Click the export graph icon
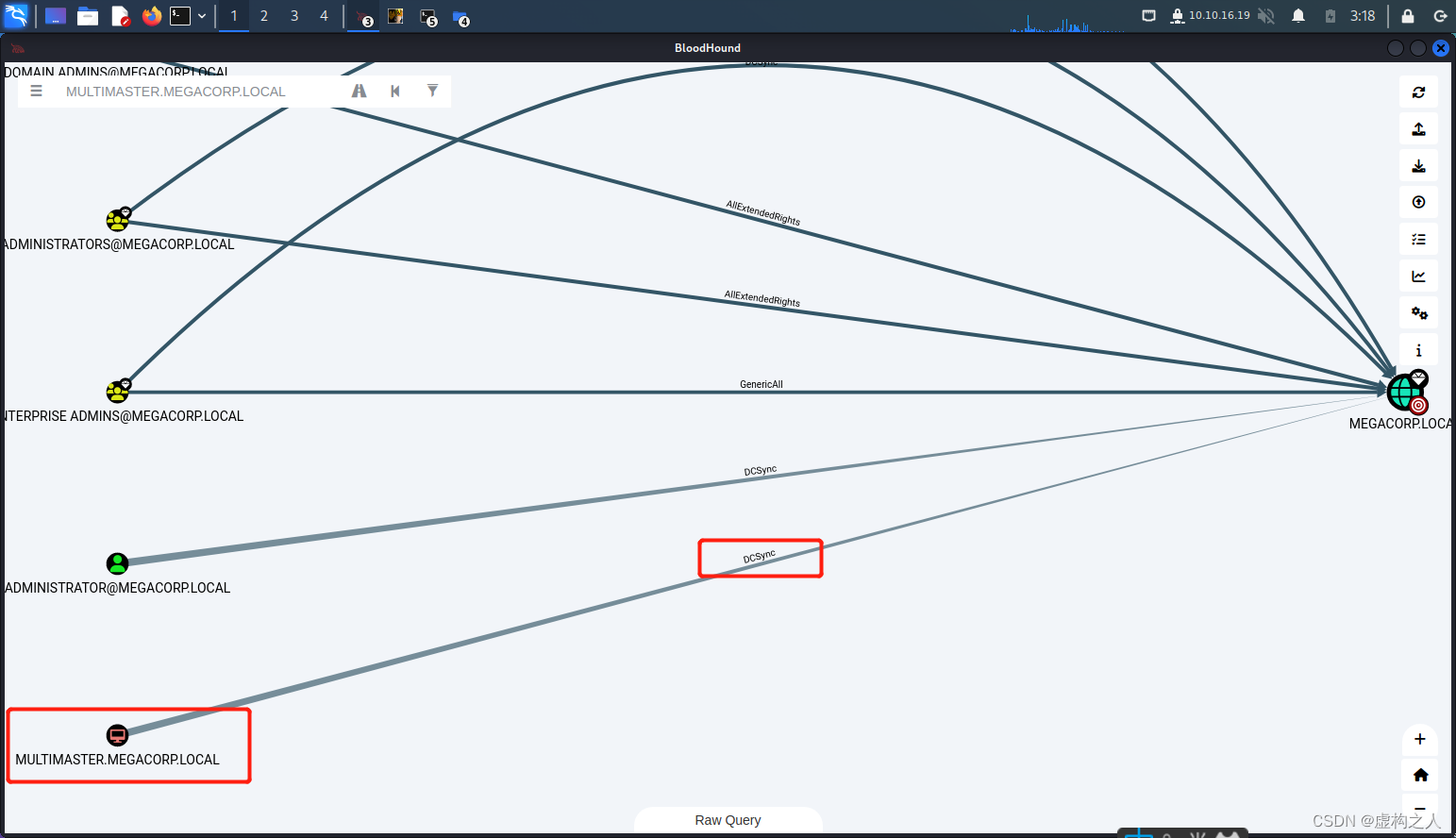Viewport: 1456px width, 838px height. click(1418, 129)
